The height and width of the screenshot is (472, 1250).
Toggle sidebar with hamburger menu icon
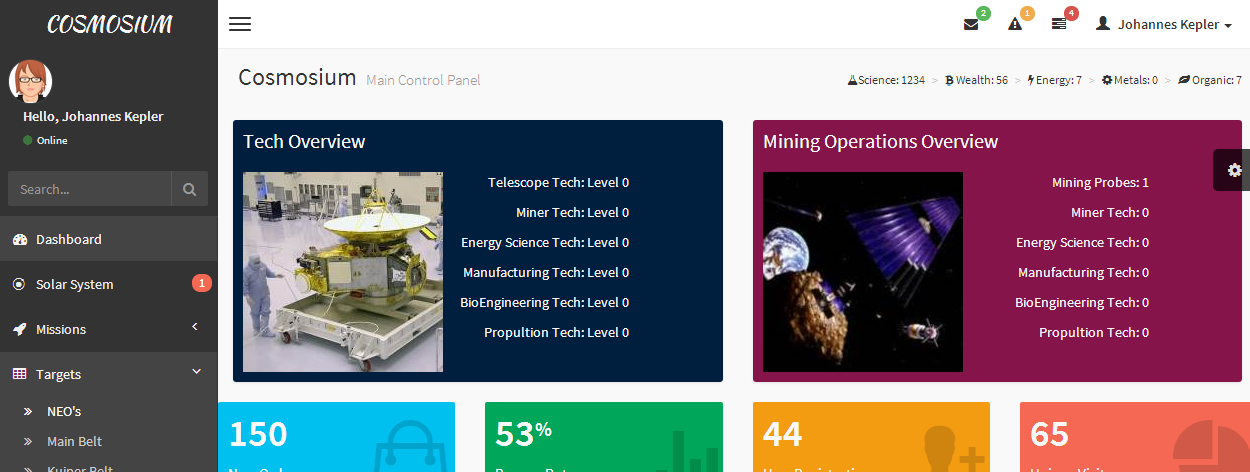240,24
